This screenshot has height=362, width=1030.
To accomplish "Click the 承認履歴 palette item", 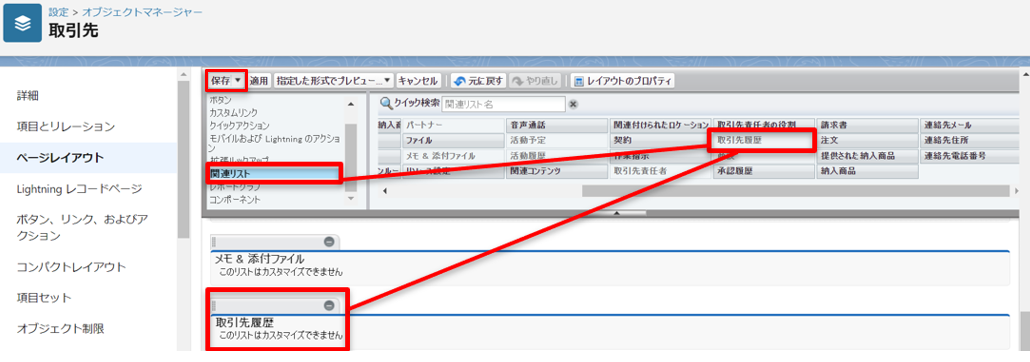I will click(x=763, y=171).
